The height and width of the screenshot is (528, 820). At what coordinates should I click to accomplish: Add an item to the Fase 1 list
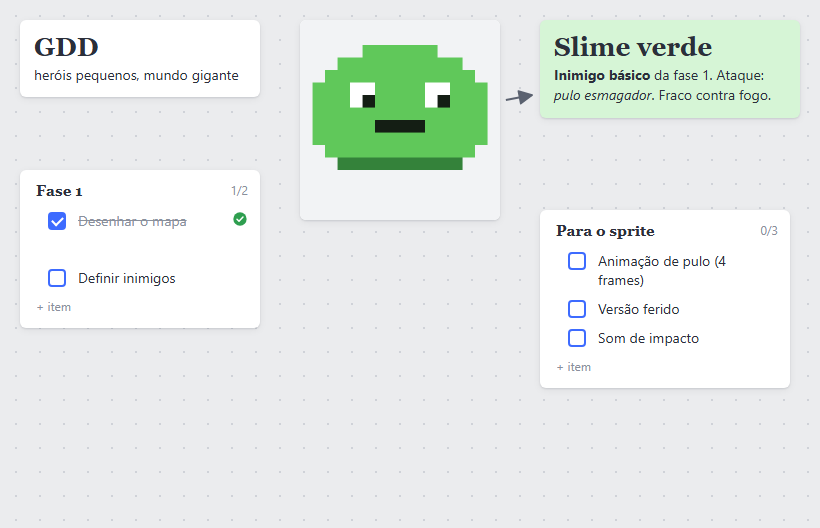(54, 307)
